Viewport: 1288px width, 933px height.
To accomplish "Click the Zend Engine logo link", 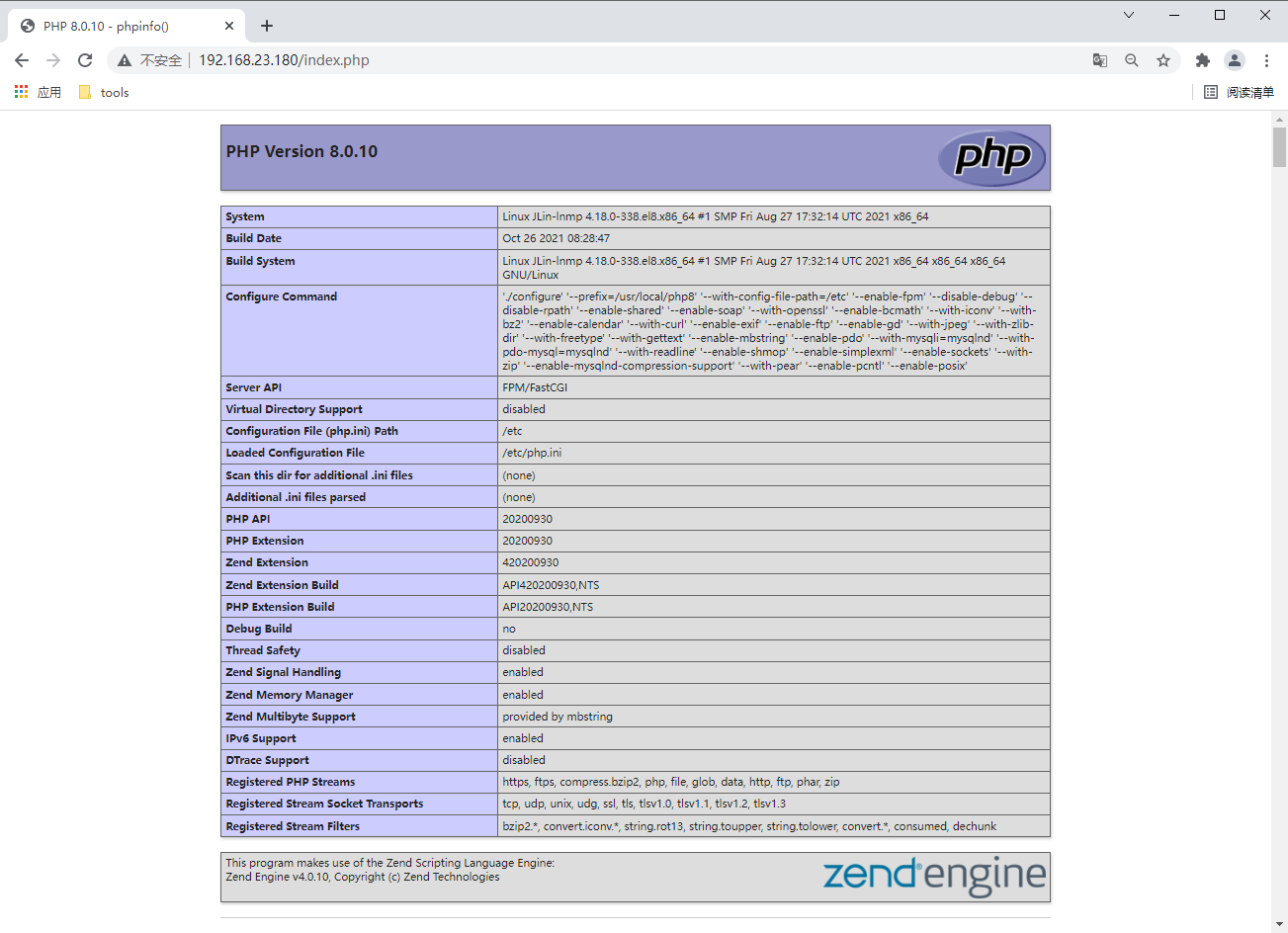I will [934, 876].
